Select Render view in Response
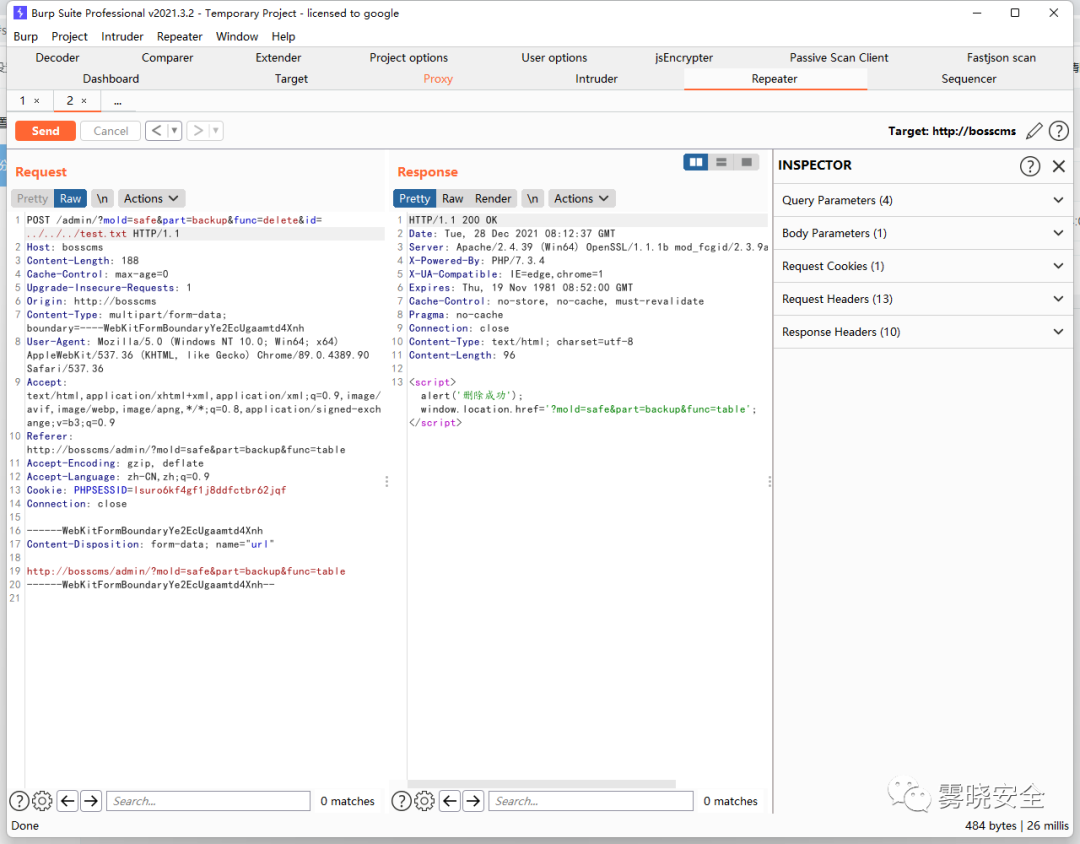Image resolution: width=1080 pixels, height=844 pixels. [x=493, y=198]
